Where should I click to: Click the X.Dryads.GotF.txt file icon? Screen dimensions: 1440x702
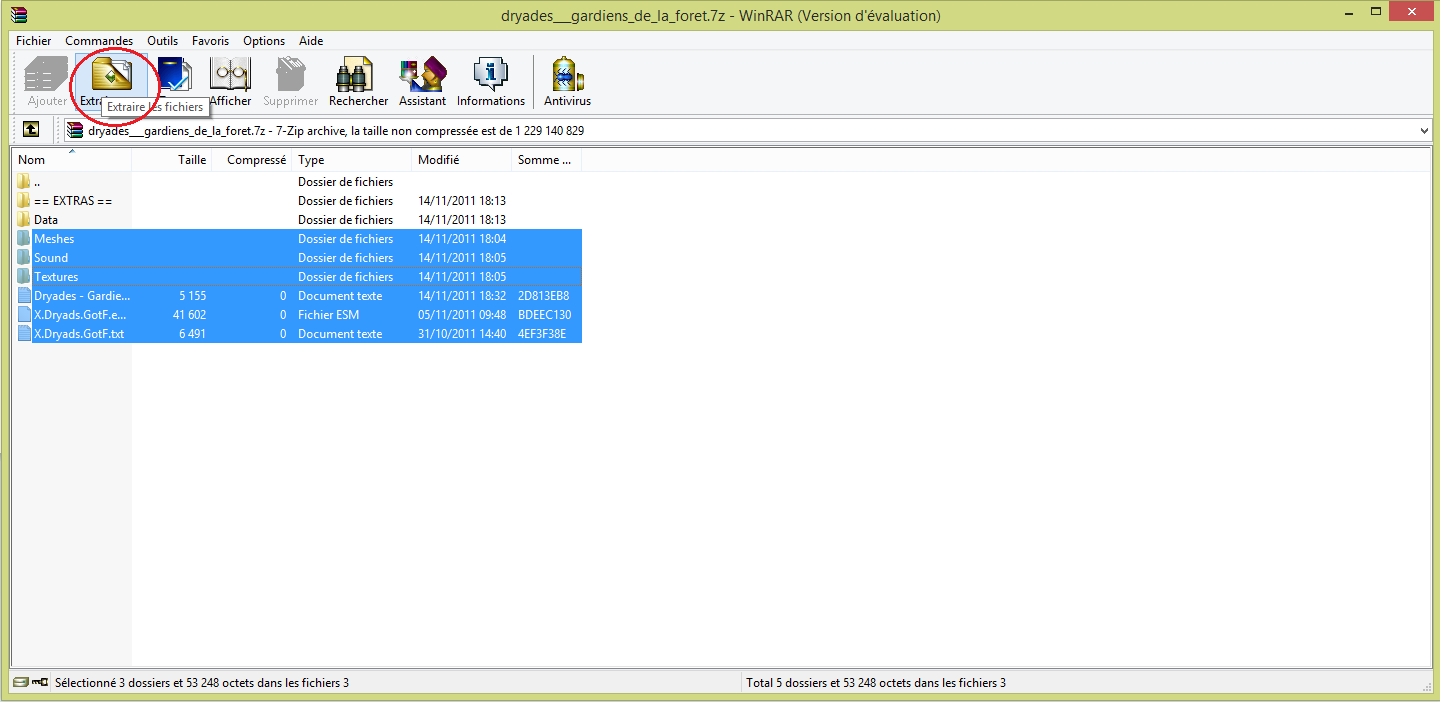pyautogui.click(x=23, y=334)
